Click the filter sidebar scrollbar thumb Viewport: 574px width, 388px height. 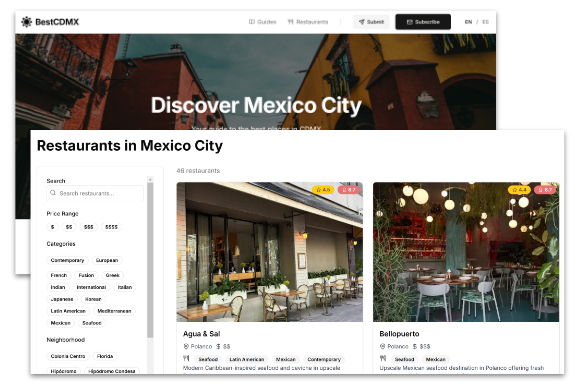click(150, 260)
